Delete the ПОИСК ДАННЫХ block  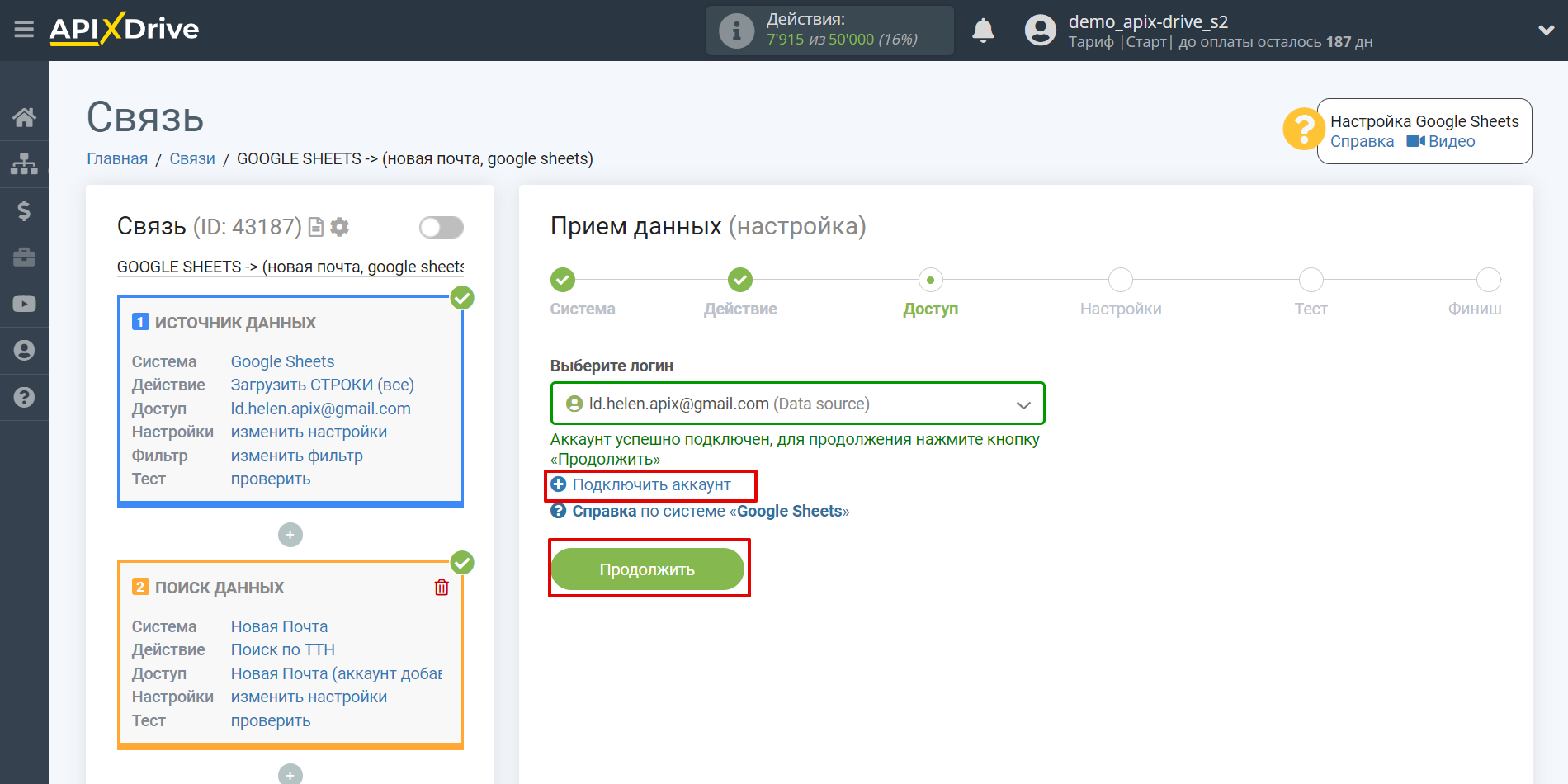pyautogui.click(x=442, y=587)
